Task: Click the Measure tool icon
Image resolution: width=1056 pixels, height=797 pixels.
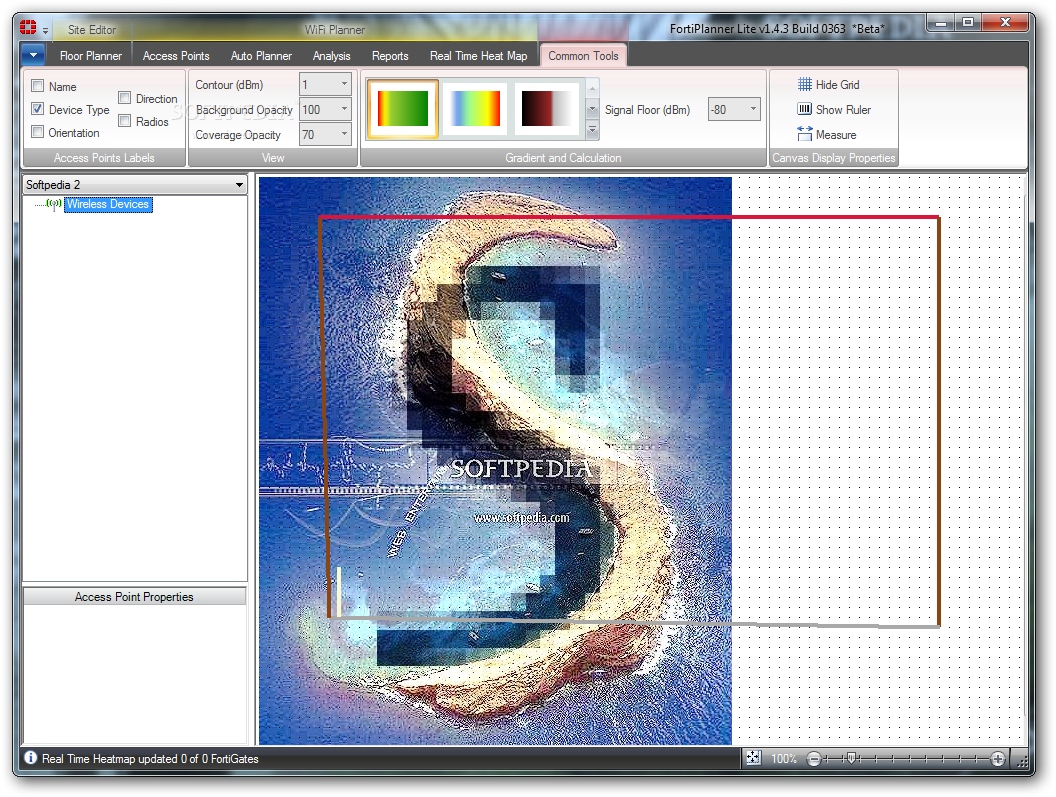Action: (805, 134)
